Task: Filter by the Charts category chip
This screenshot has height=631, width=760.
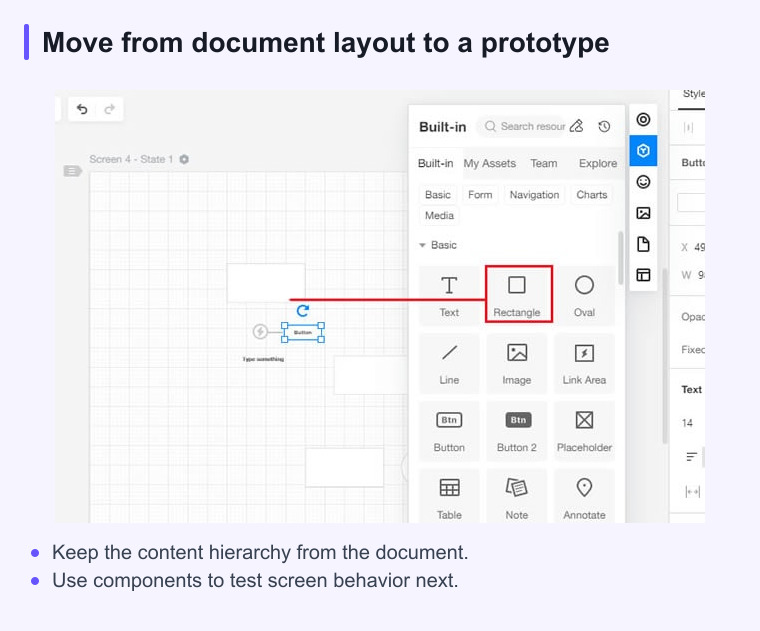Action: point(591,194)
